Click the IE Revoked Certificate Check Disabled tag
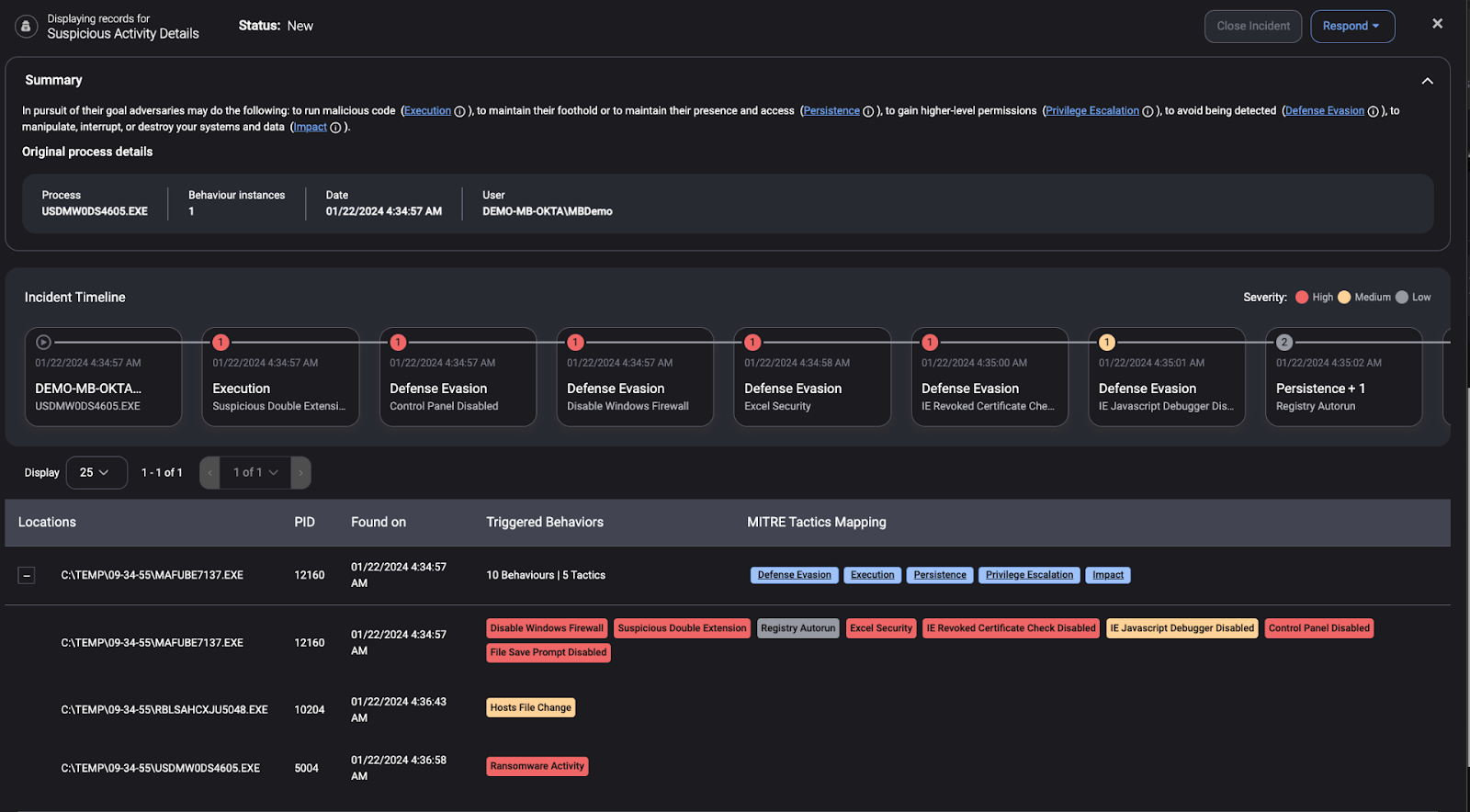Viewport: 1470px width, 812px height. click(x=1011, y=629)
